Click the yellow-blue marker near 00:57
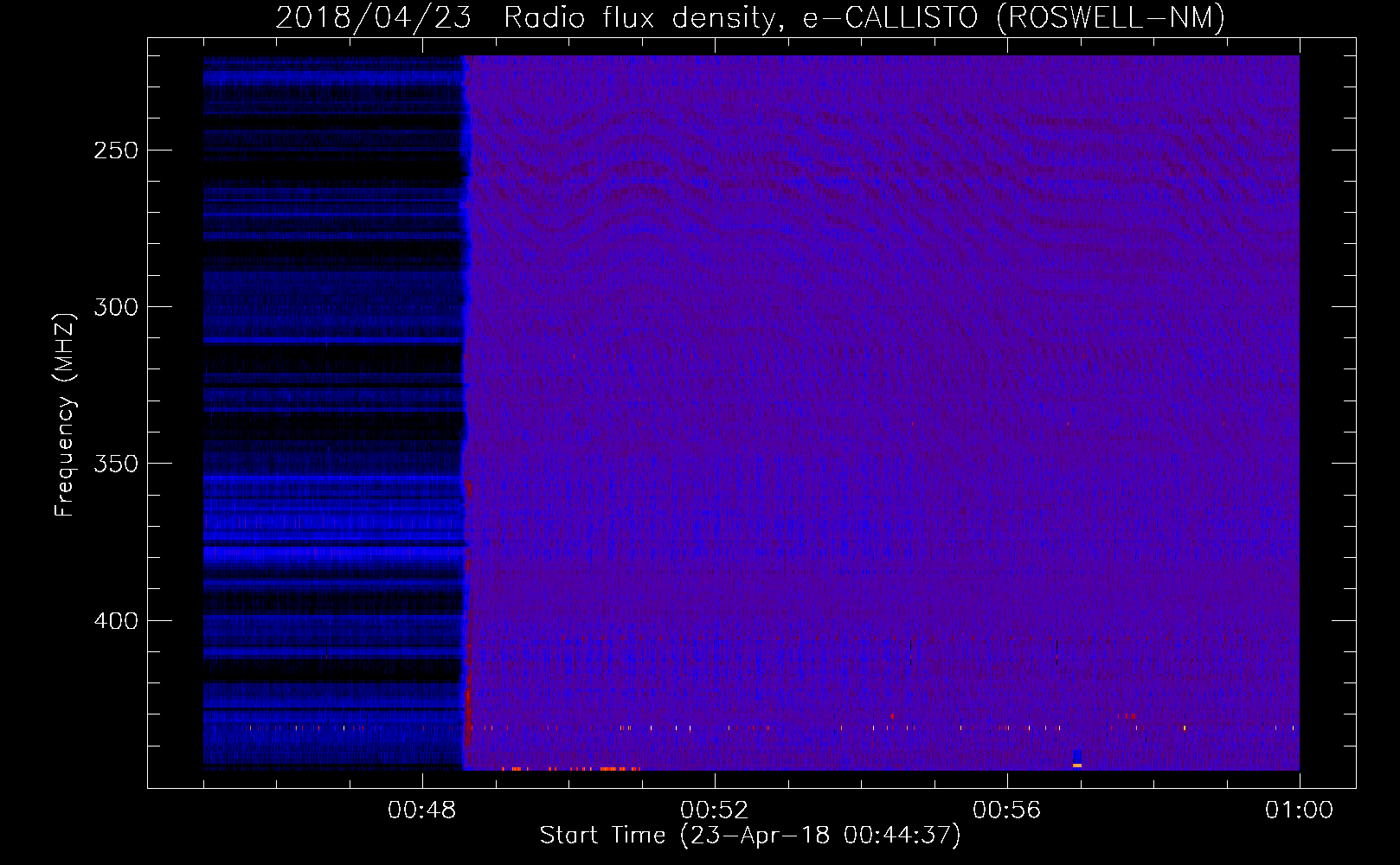The height and width of the screenshot is (865, 1400). click(x=1077, y=759)
